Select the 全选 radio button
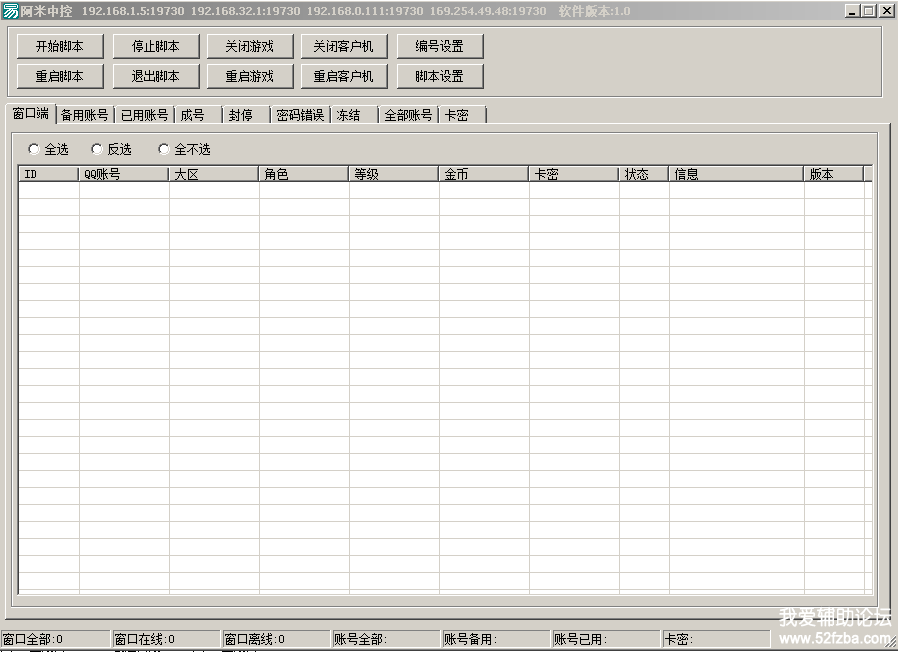 click(35, 150)
